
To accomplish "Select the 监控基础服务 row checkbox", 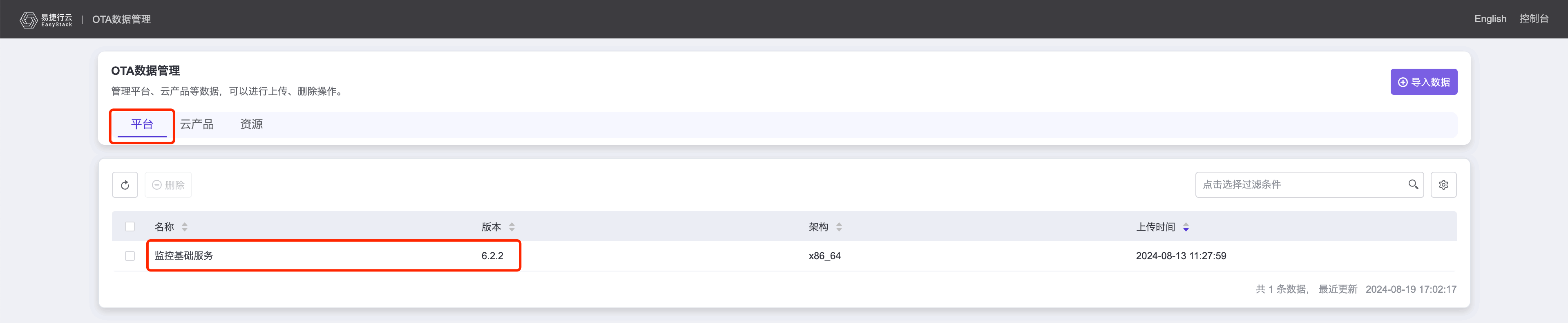I will pyautogui.click(x=130, y=256).
